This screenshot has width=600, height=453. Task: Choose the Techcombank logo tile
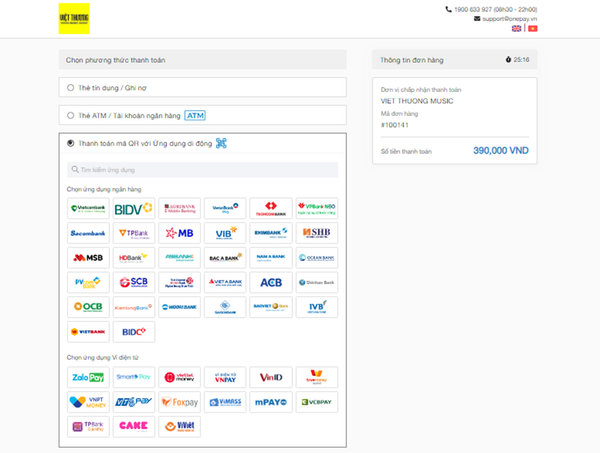pyautogui.click(x=271, y=208)
